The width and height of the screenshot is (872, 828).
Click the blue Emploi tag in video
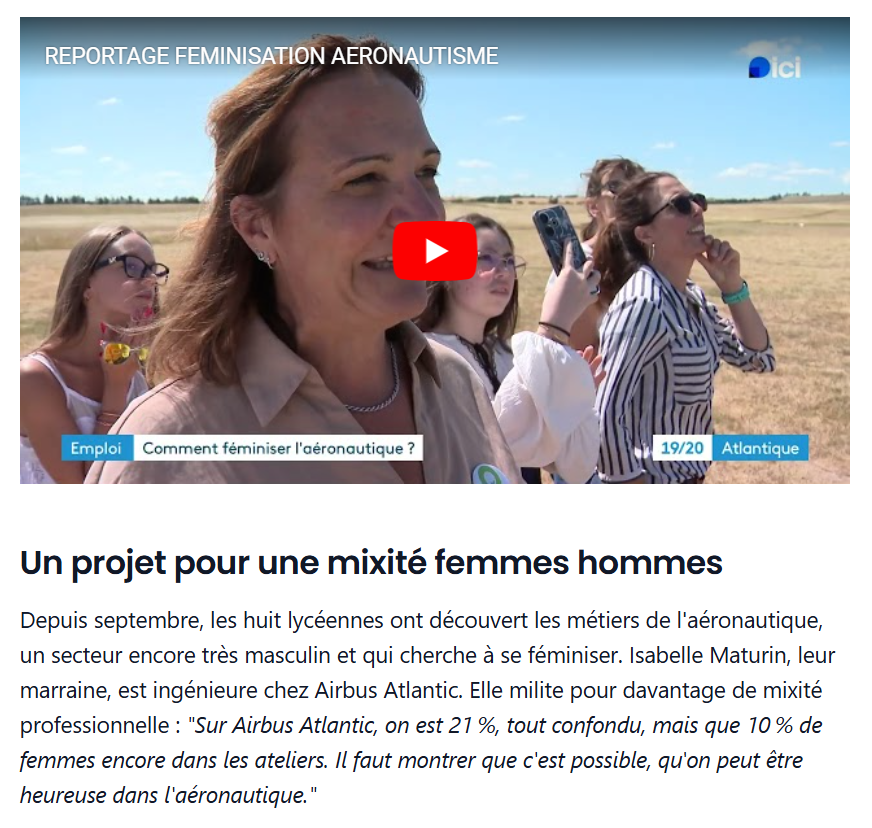pyautogui.click(x=97, y=448)
